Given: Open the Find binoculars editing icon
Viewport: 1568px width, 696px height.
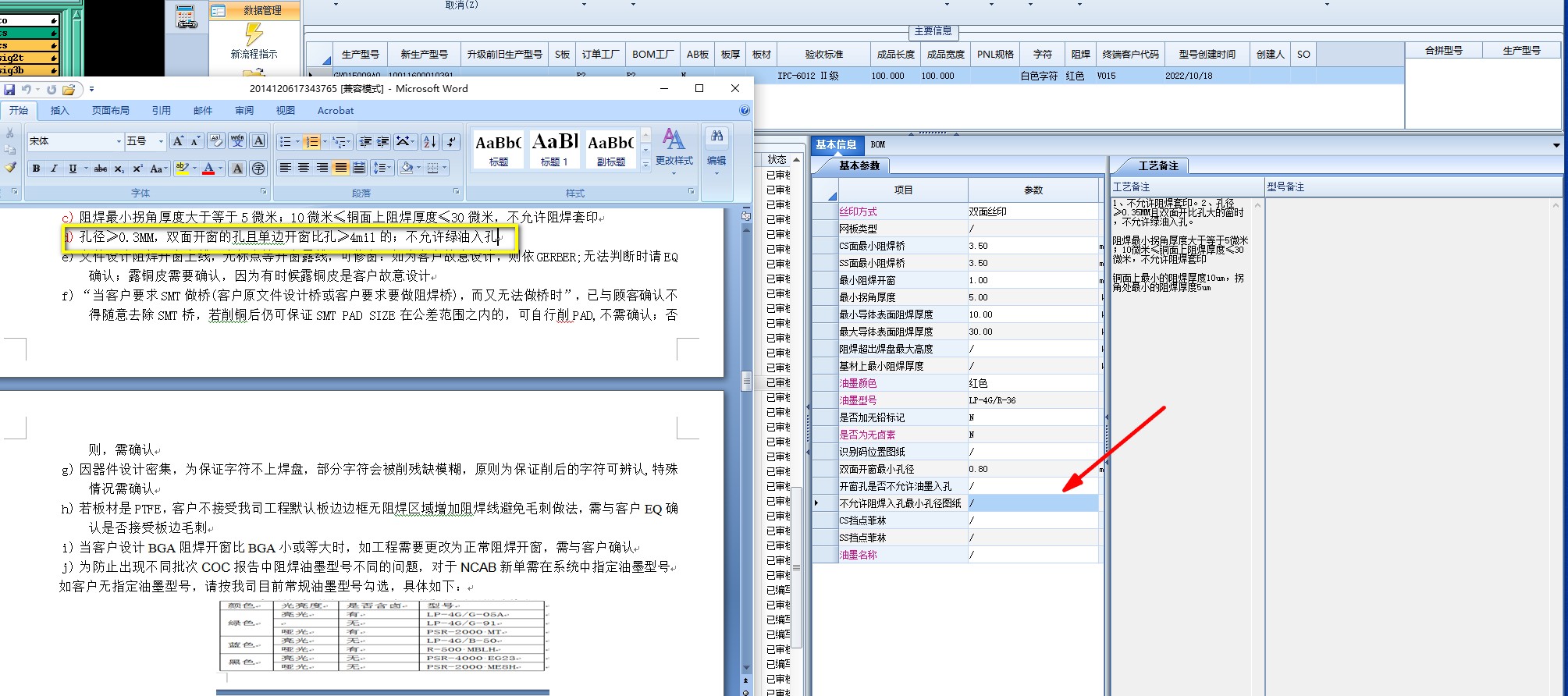Looking at the screenshot, I should pyautogui.click(x=716, y=137).
